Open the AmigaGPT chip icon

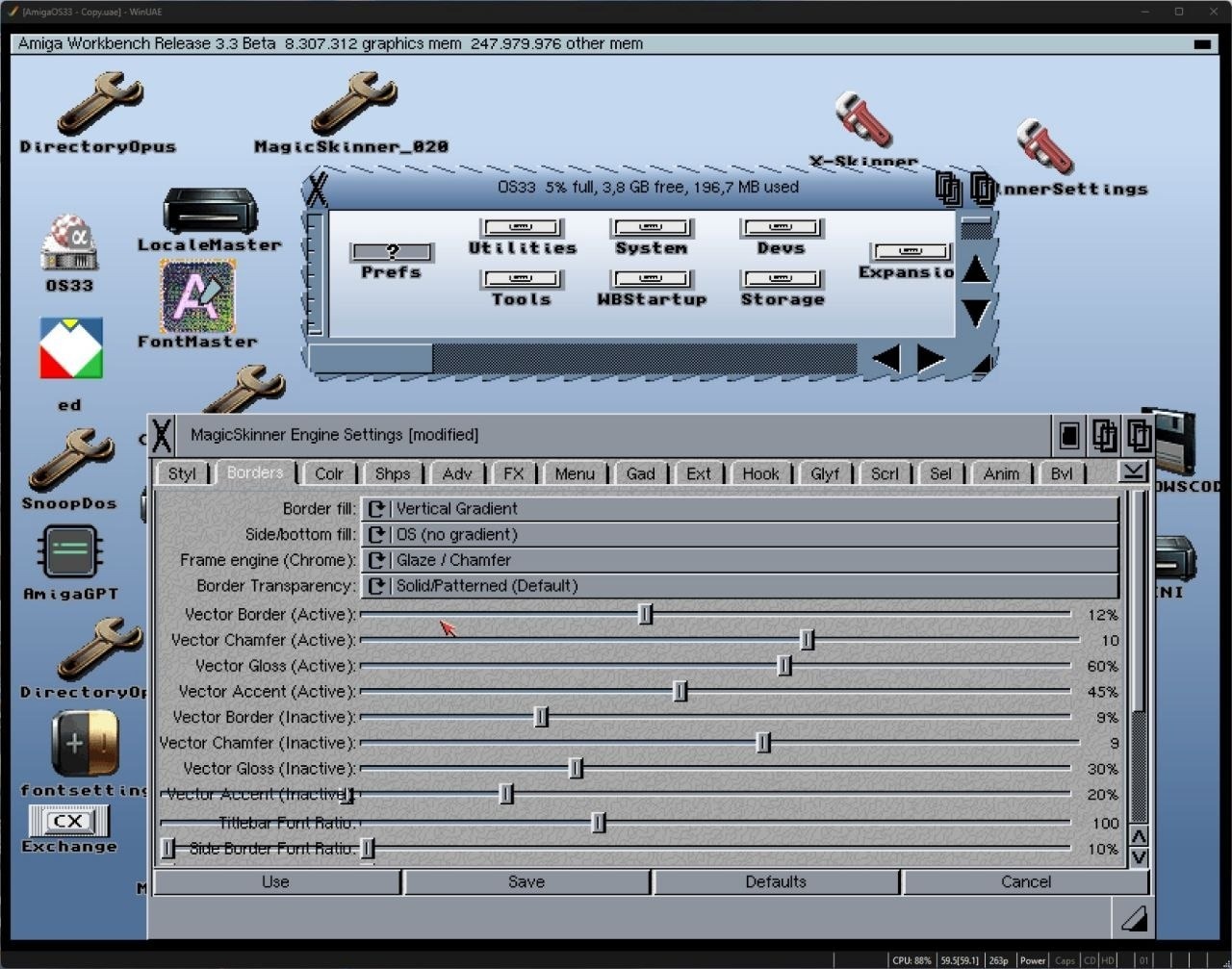[69, 552]
